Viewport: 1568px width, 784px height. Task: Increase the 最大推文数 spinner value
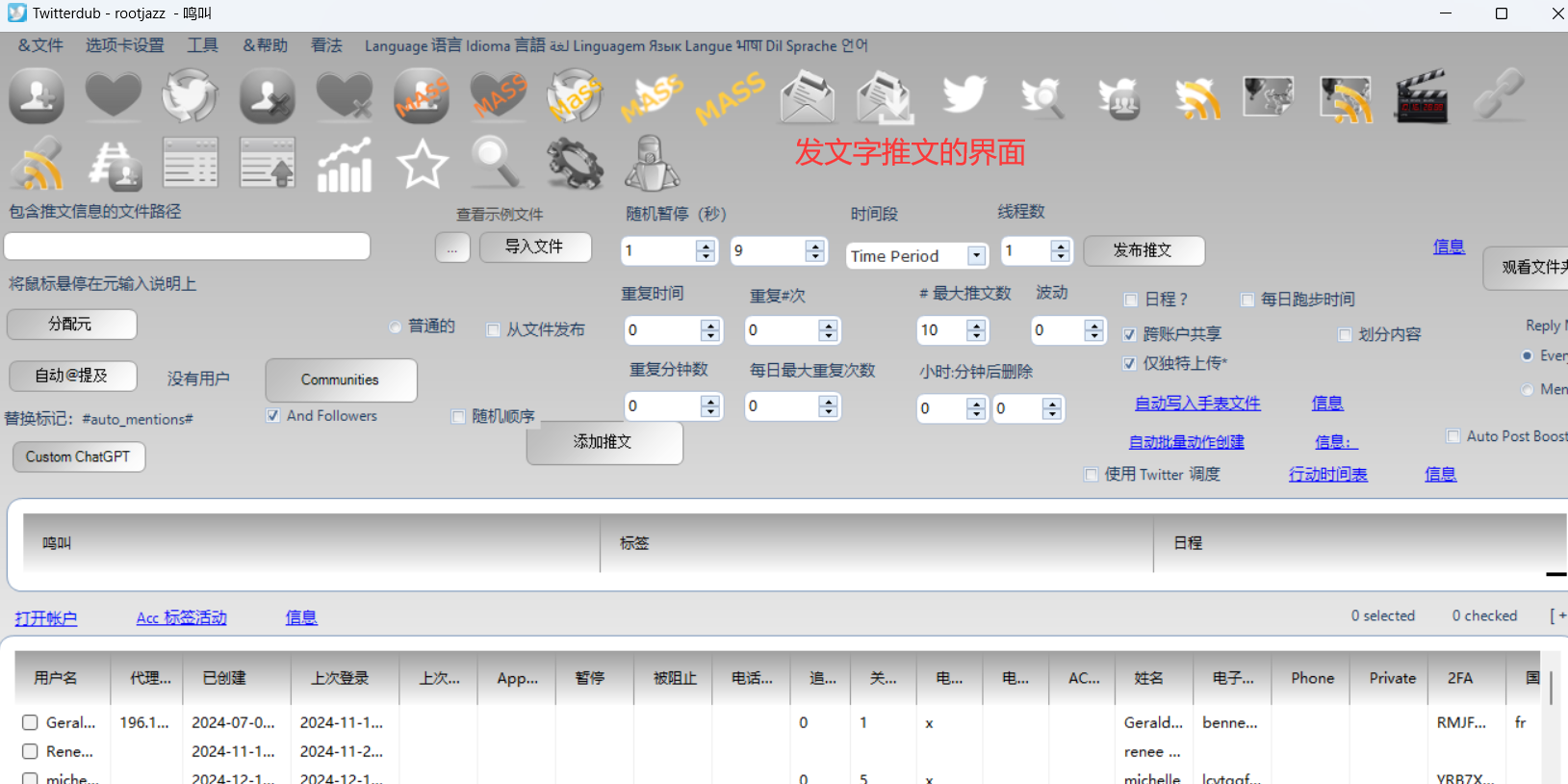pyautogui.click(x=977, y=325)
